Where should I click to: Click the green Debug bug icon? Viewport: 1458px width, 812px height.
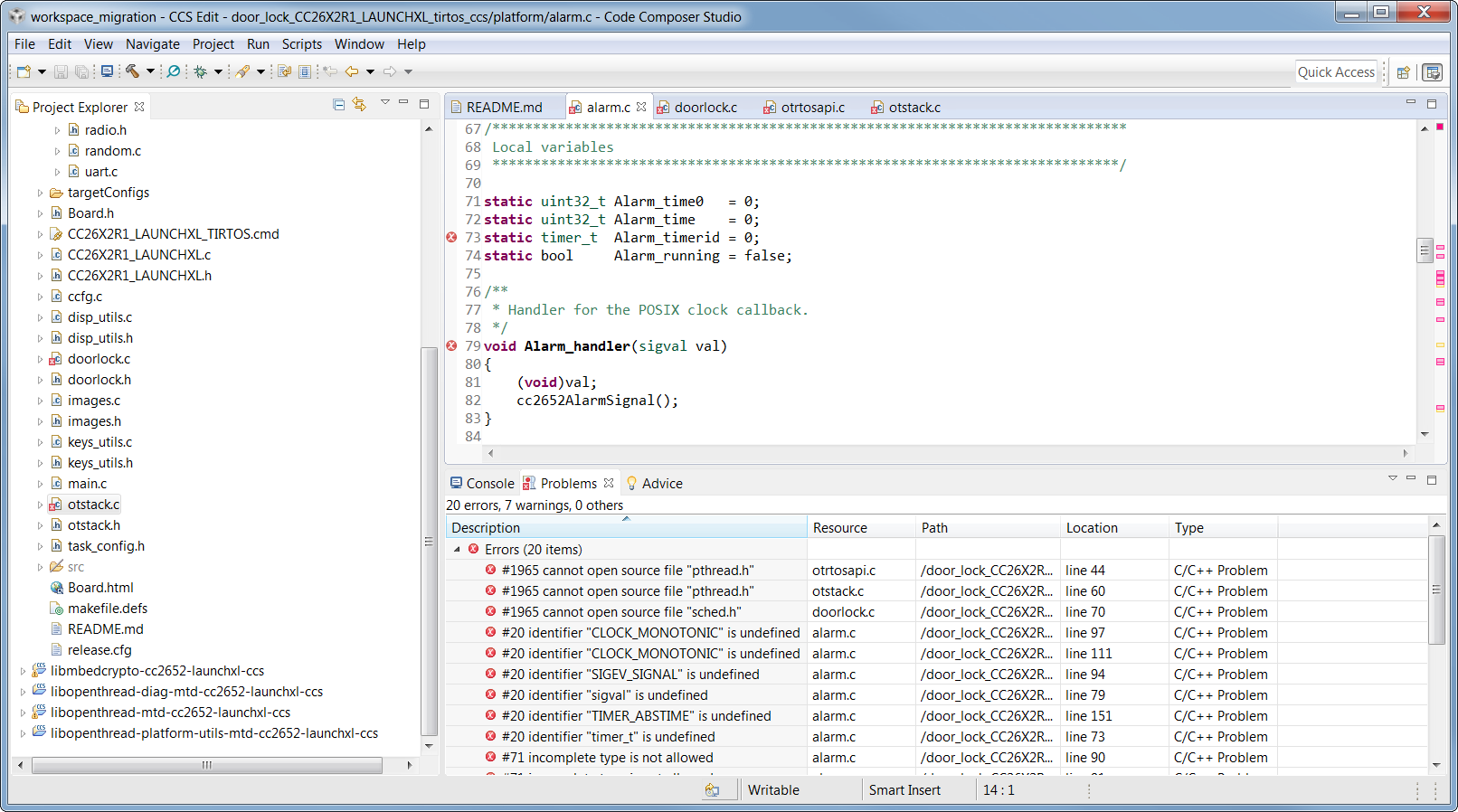click(x=201, y=71)
